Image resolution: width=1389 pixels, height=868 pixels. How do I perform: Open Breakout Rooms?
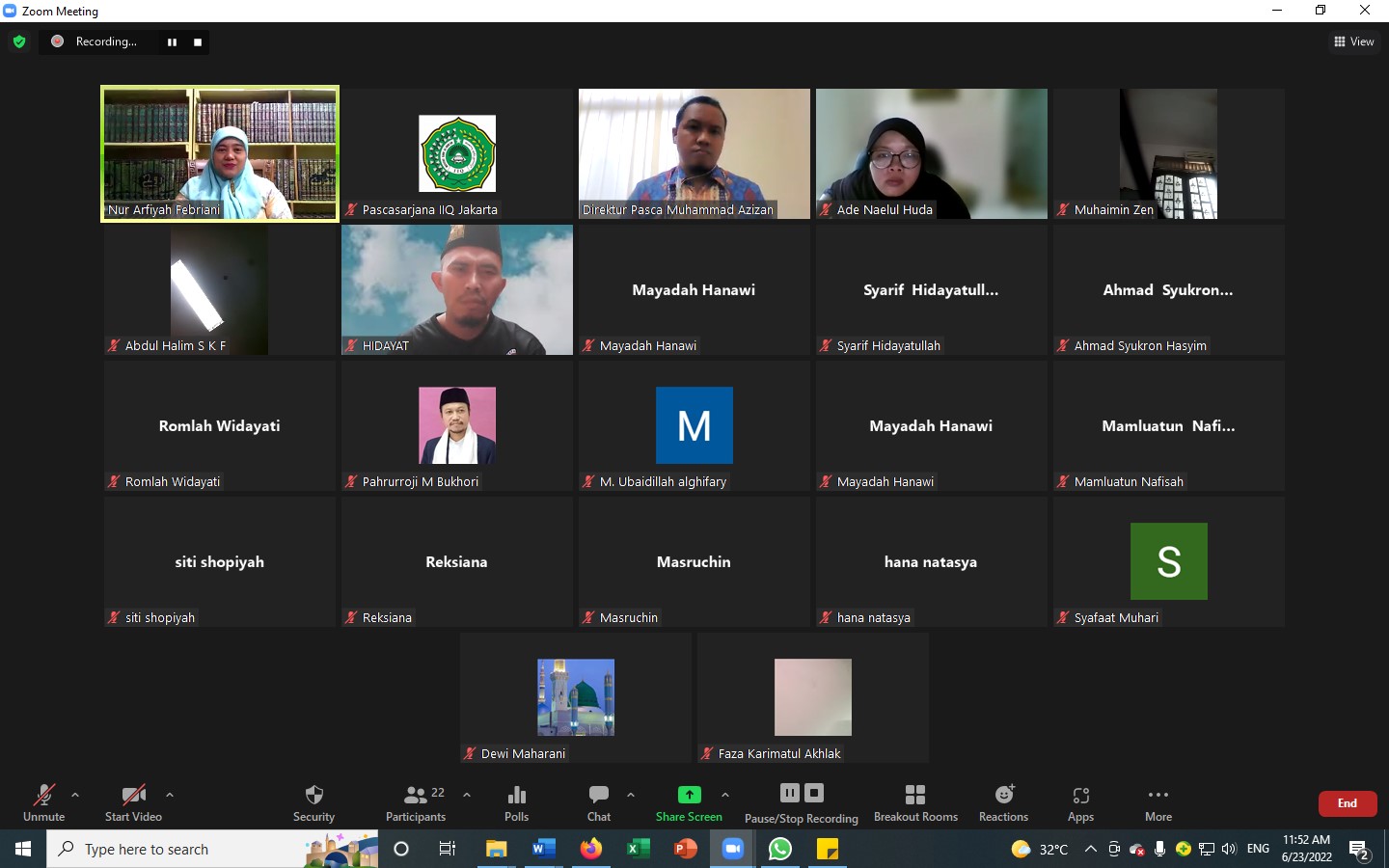[915, 802]
